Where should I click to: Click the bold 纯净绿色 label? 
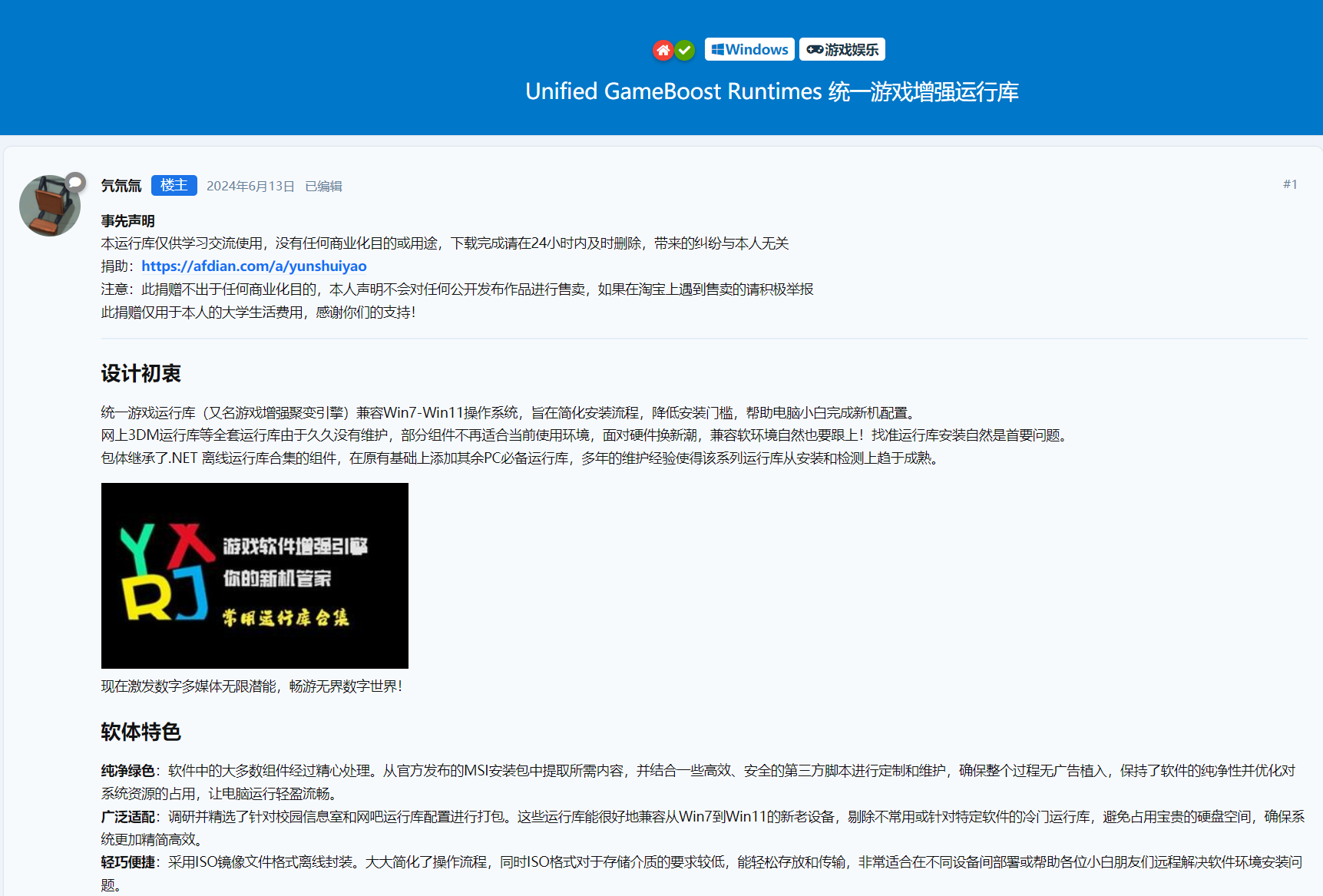click(x=127, y=771)
